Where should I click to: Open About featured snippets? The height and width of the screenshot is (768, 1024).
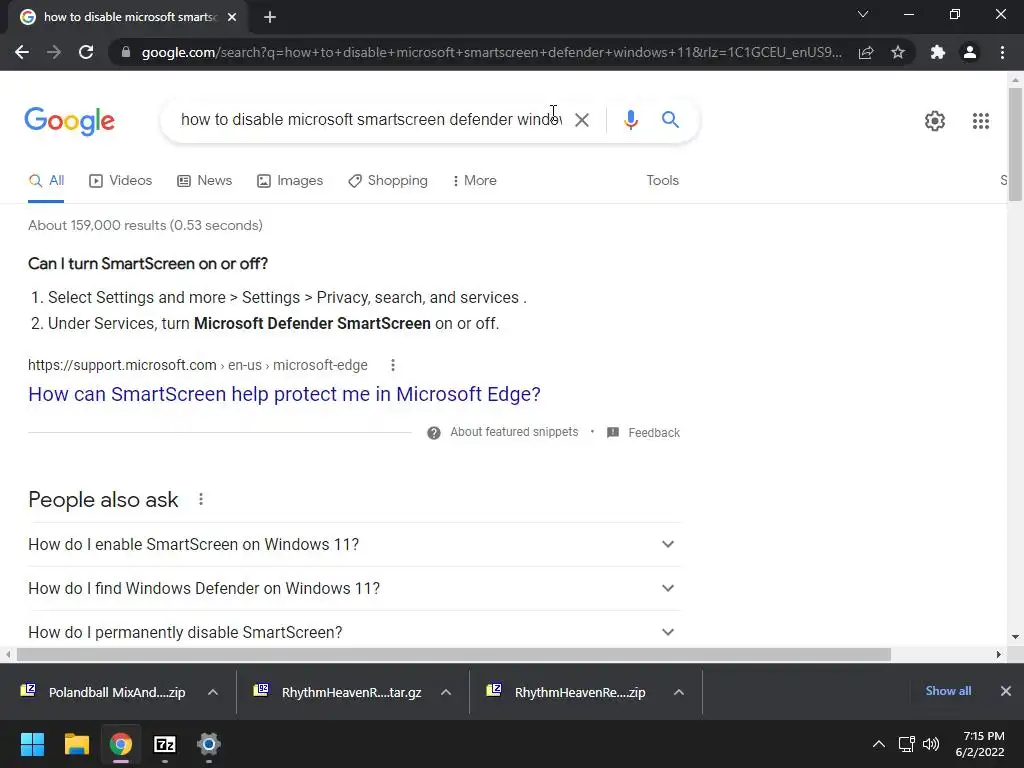(x=503, y=432)
